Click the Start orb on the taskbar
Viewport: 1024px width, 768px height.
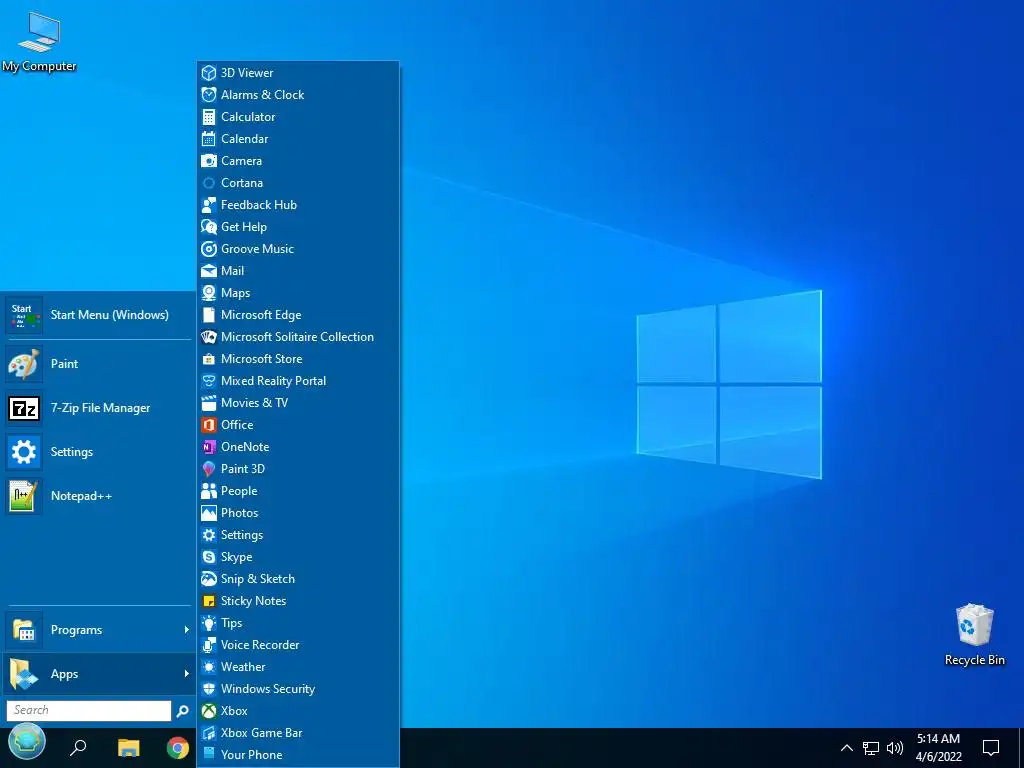[27, 744]
